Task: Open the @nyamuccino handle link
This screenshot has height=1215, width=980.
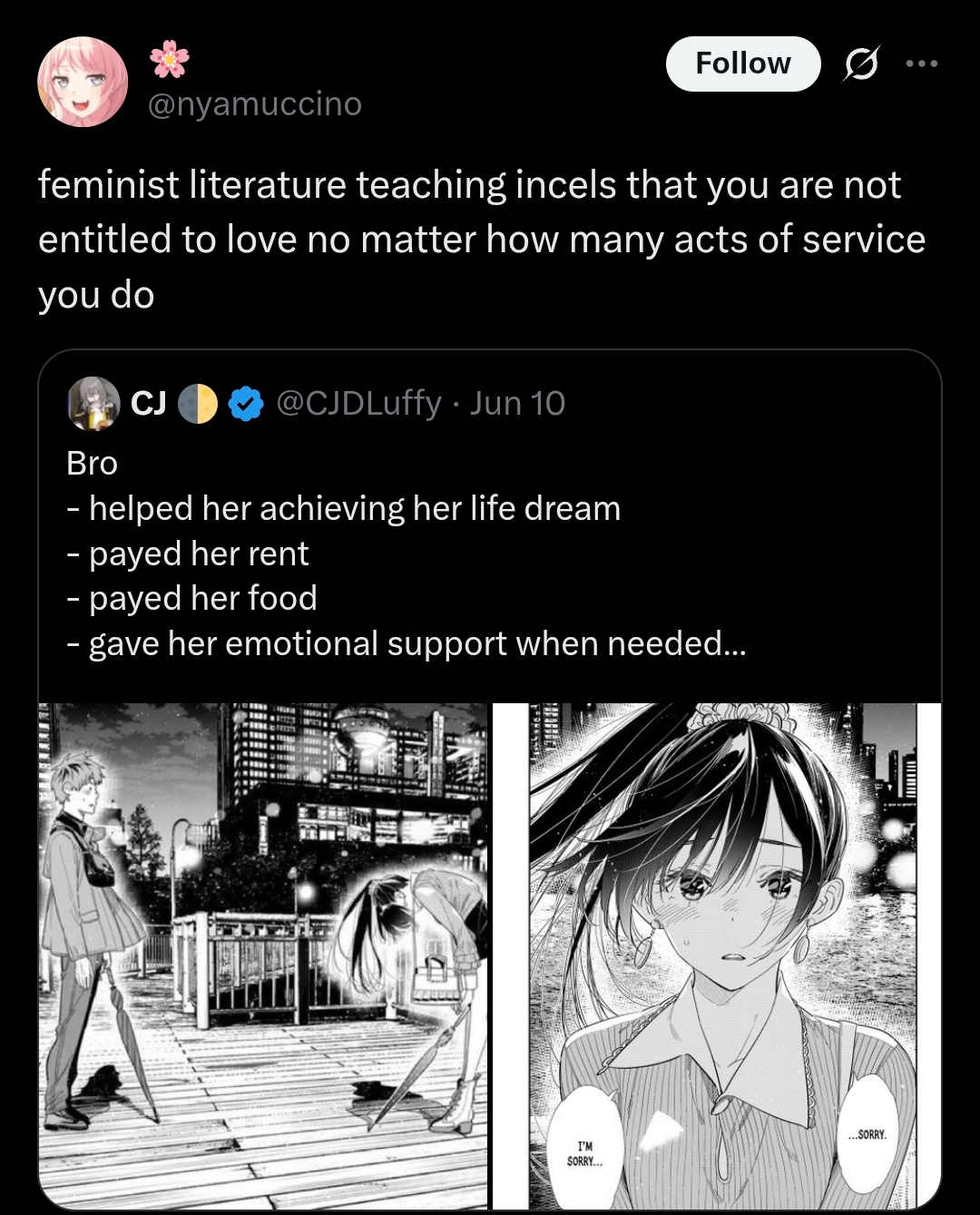Action: tap(255, 104)
